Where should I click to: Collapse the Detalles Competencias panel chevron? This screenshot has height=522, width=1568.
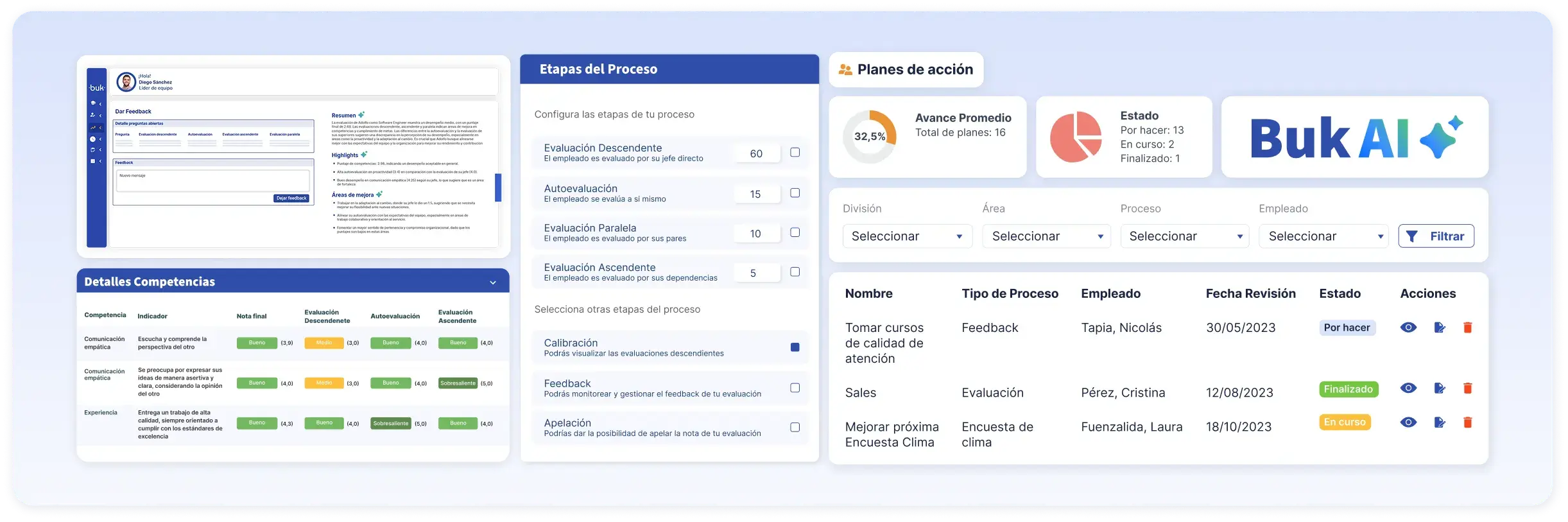[493, 283]
